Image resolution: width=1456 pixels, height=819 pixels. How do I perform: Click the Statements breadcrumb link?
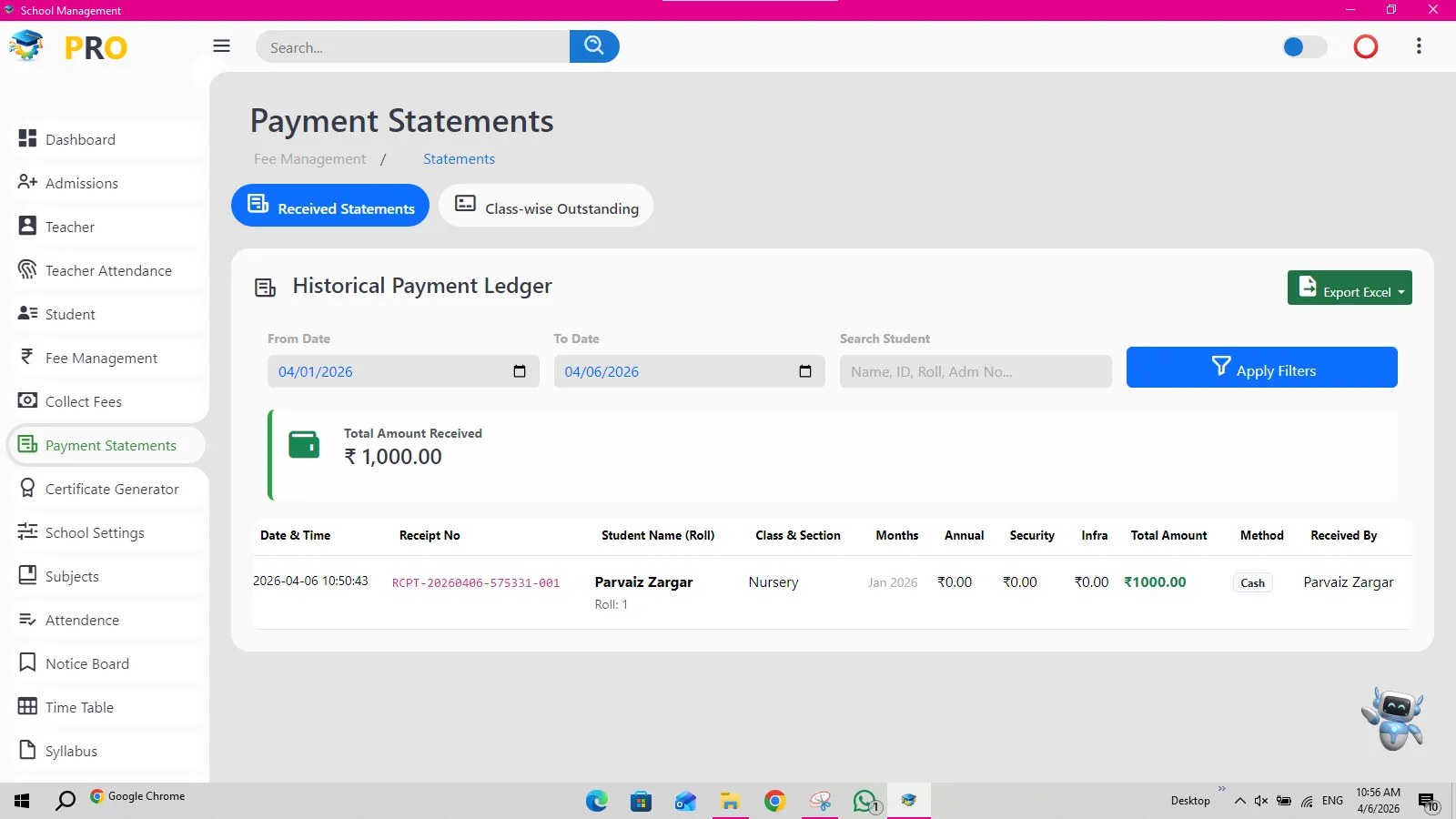(x=459, y=159)
